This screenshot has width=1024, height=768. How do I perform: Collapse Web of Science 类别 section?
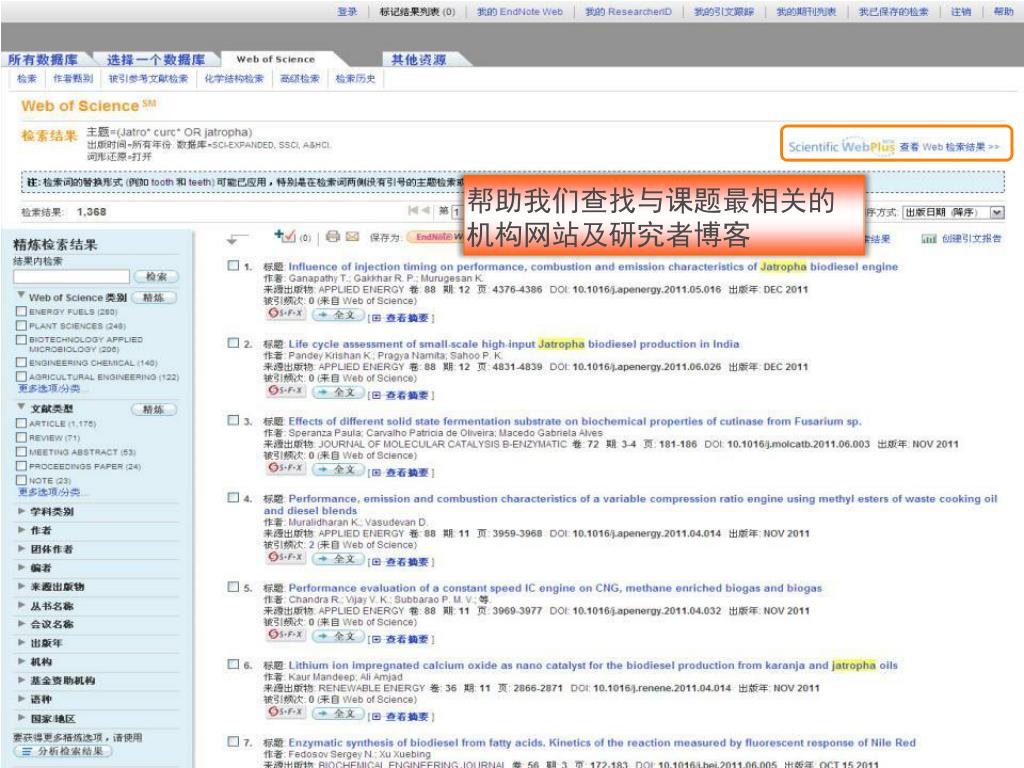tap(22, 295)
